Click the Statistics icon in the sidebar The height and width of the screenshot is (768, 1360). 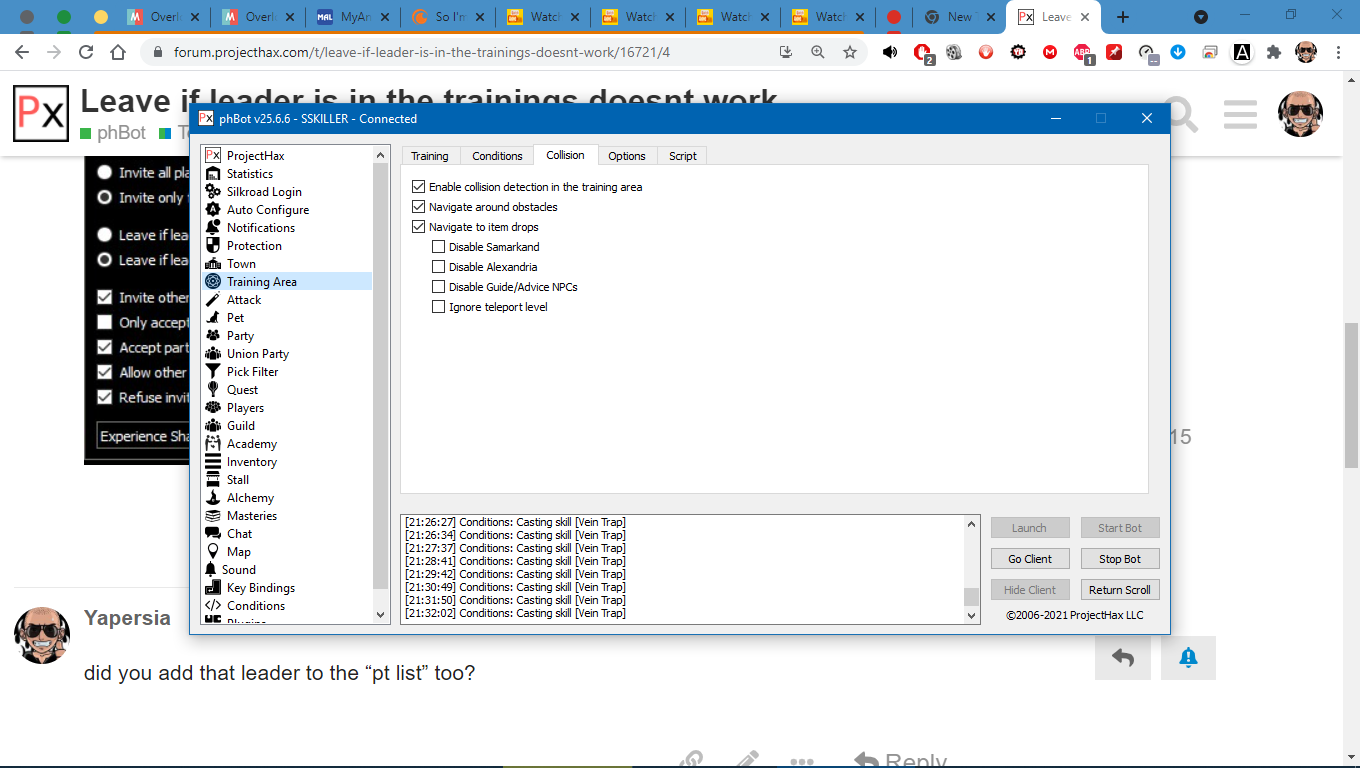212,174
